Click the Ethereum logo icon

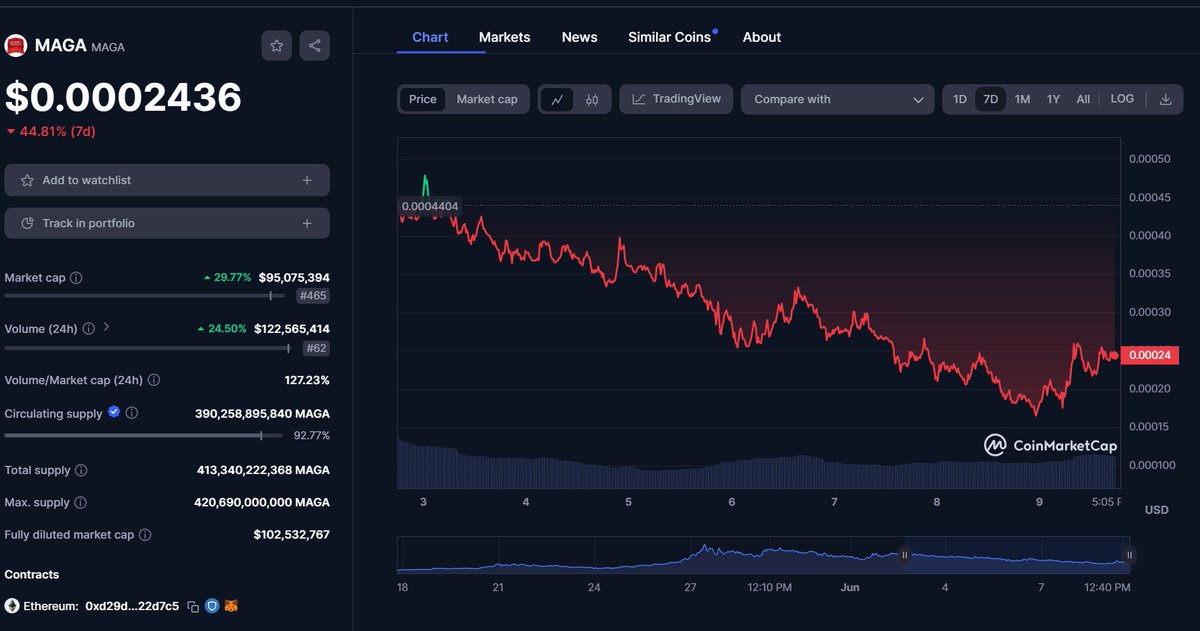[x=12, y=606]
